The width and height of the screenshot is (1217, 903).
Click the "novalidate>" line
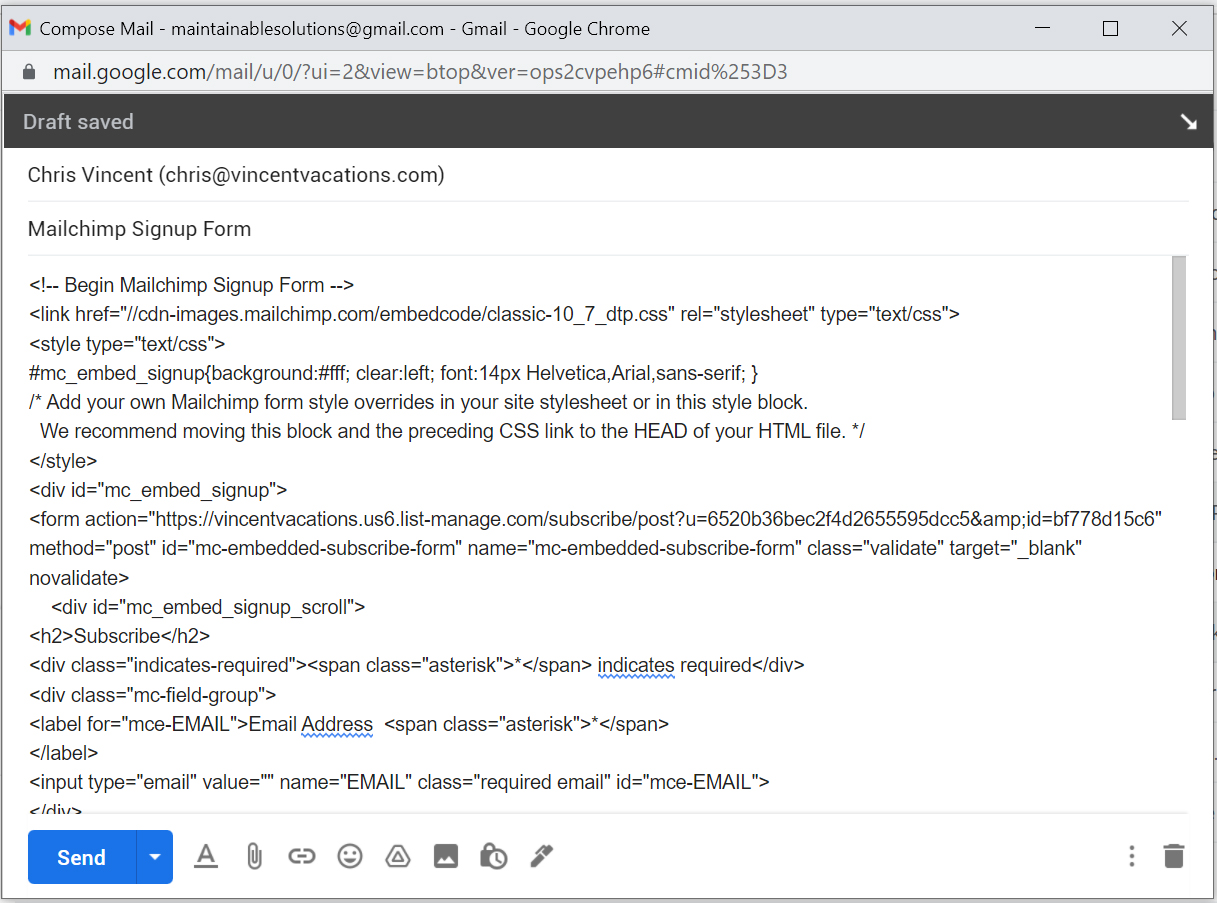click(x=79, y=578)
